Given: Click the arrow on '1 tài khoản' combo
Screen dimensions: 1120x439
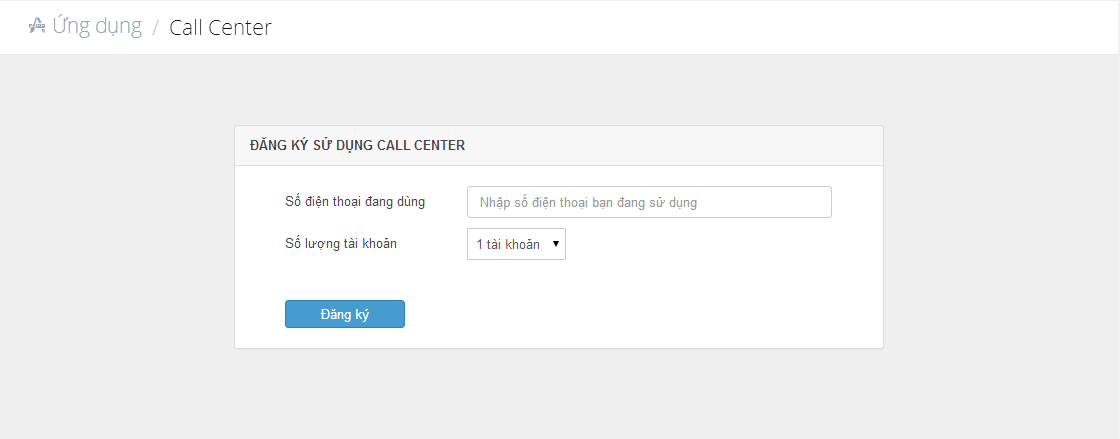Looking at the screenshot, I should (556, 244).
